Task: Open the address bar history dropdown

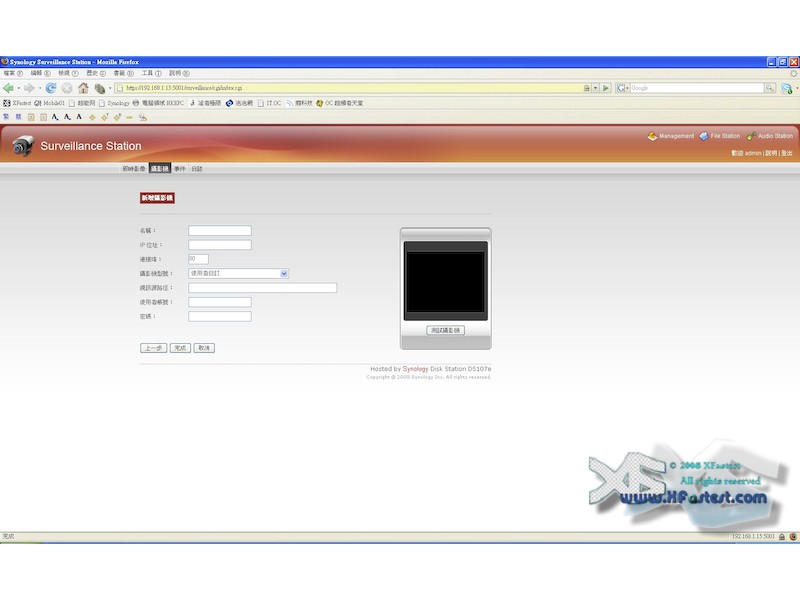Action: 595,88
